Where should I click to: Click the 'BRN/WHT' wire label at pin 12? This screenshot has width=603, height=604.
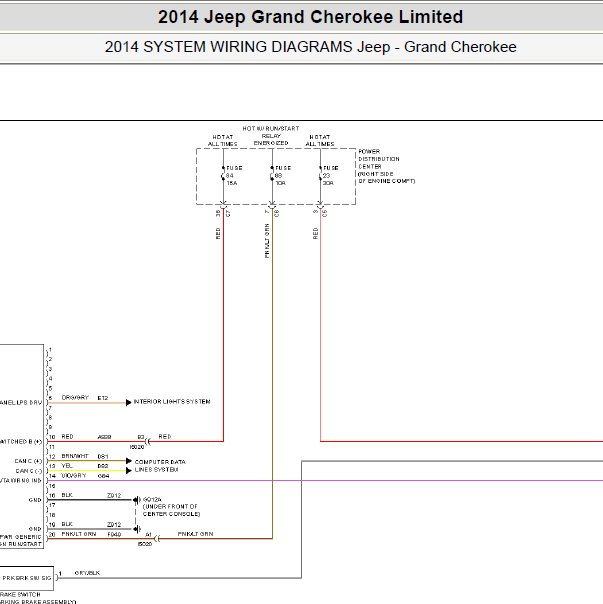point(75,456)
